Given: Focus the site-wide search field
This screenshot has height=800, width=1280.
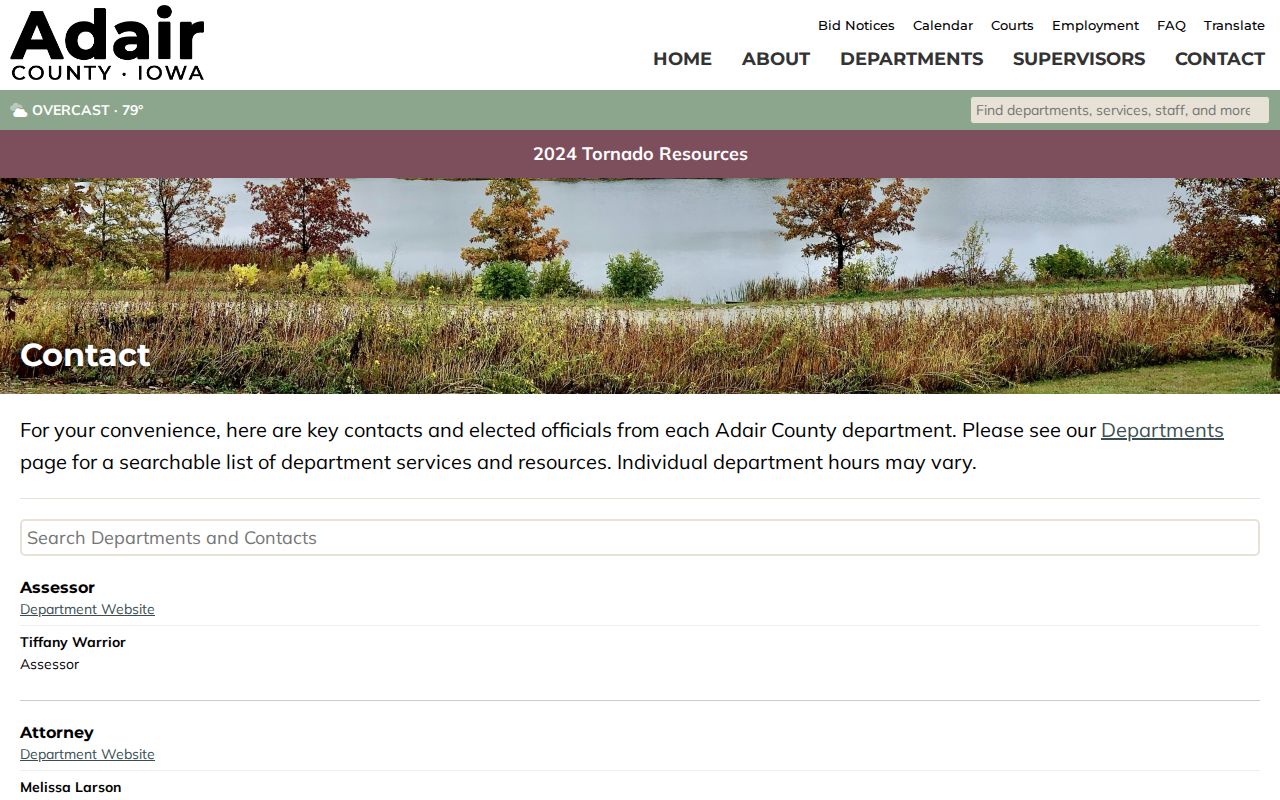Looking at the screenshot, I should 1119,110.
